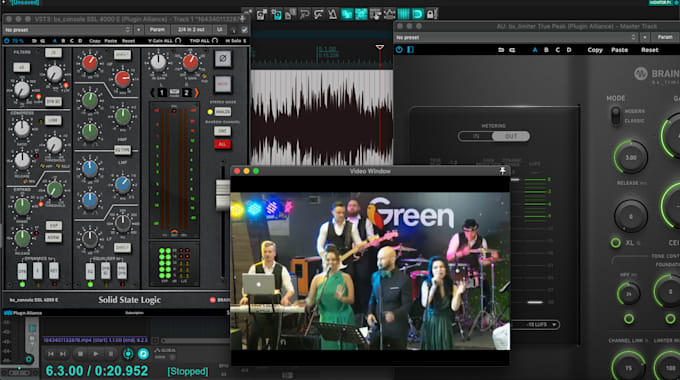Open the 'No preset' dropdown in SSL console window
Image resolution: width=680 pixels, height=380 pixels.
coord(67,30)
